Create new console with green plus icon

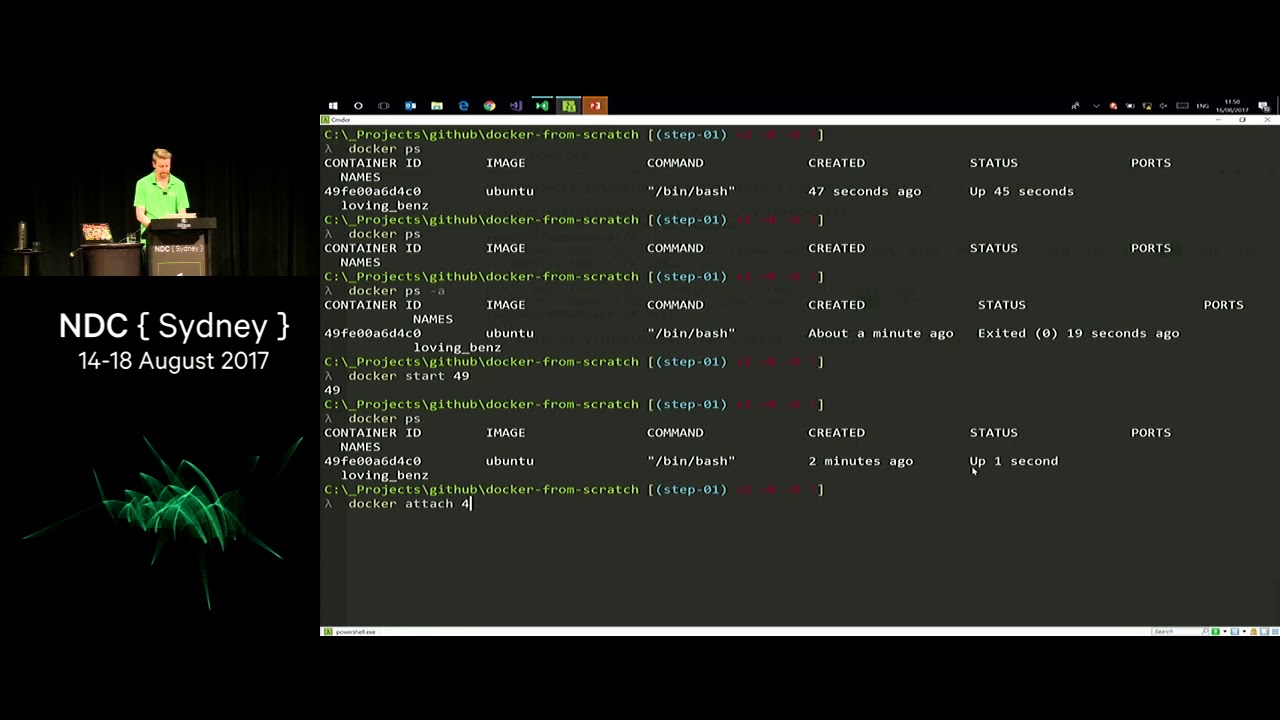click(x=1215, y=632)
